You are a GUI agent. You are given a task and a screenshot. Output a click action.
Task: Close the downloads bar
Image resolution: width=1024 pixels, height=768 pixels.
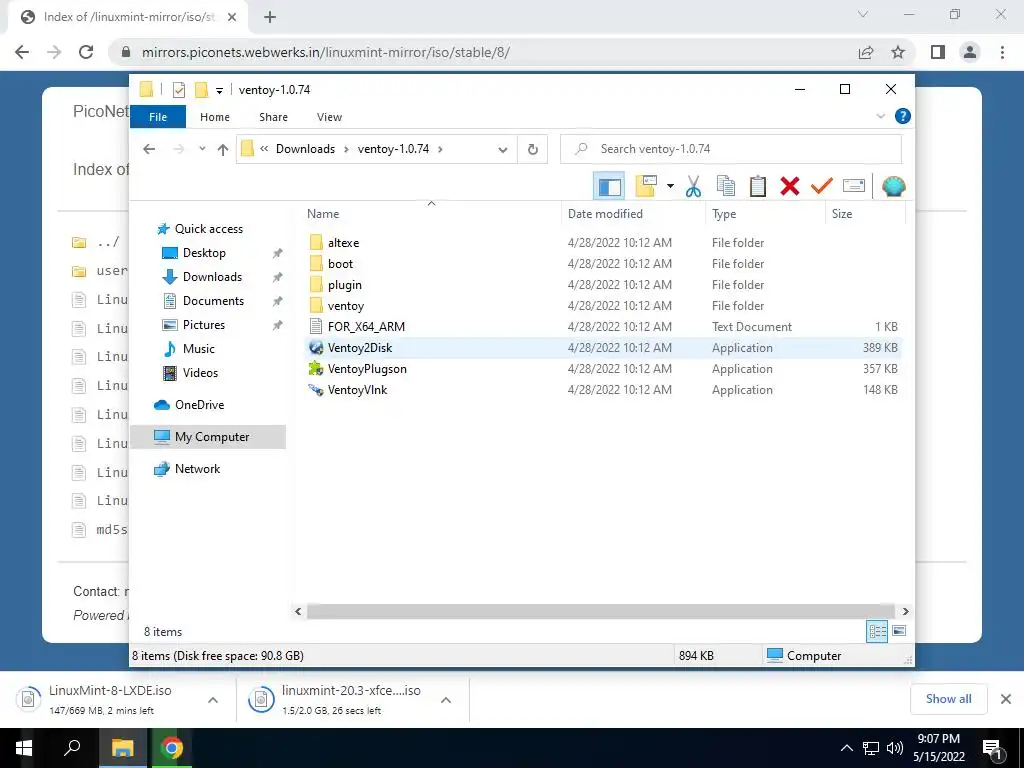[x=1006, y=699]
